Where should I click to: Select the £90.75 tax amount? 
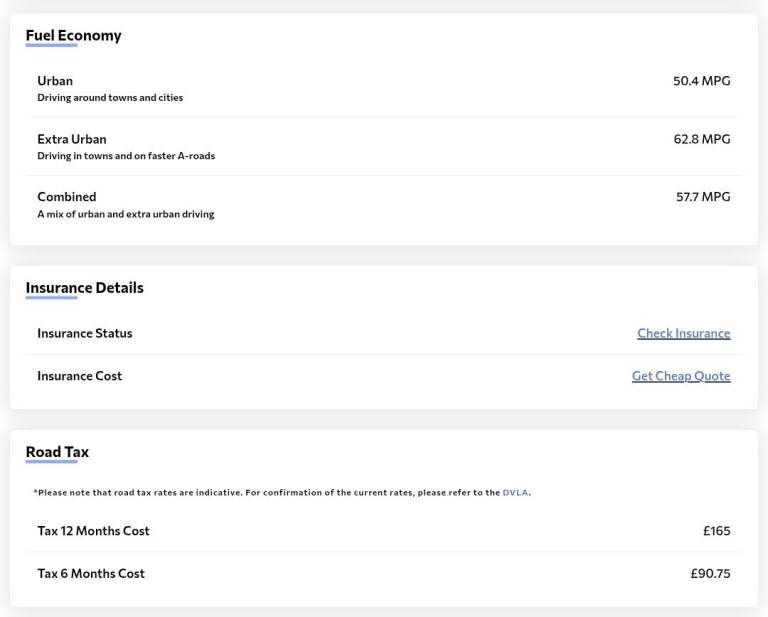pyautogui.click(x=710, y=574)
